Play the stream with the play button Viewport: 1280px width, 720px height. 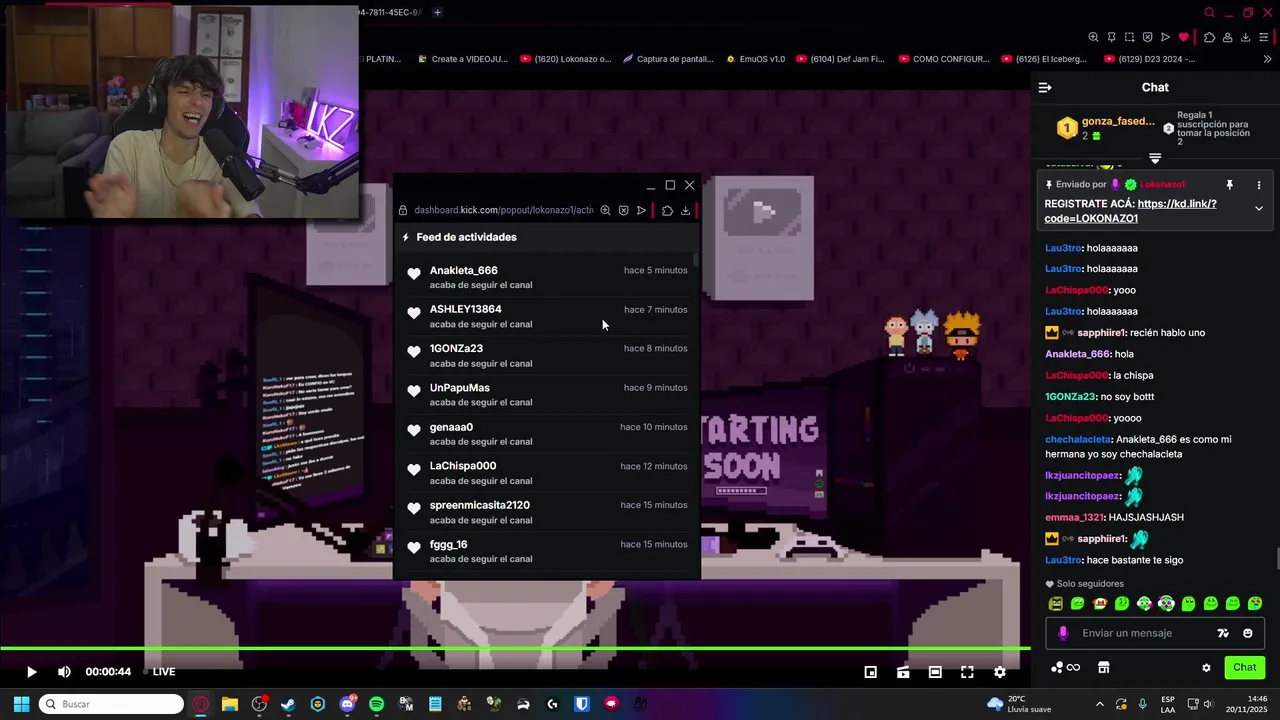point(31,672)
